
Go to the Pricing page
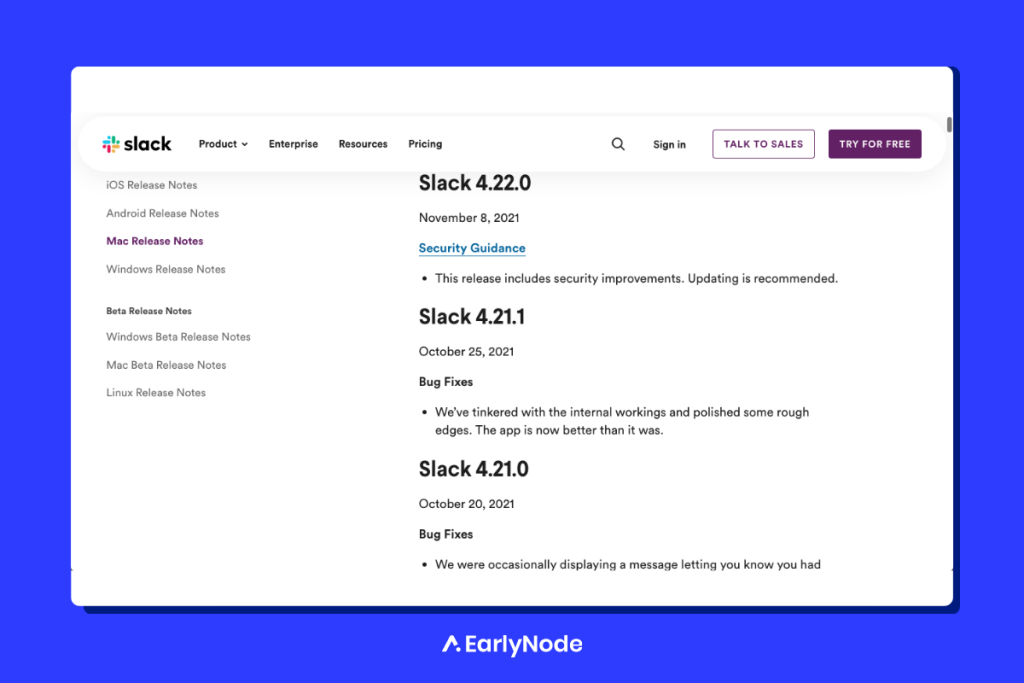(425, 144)
